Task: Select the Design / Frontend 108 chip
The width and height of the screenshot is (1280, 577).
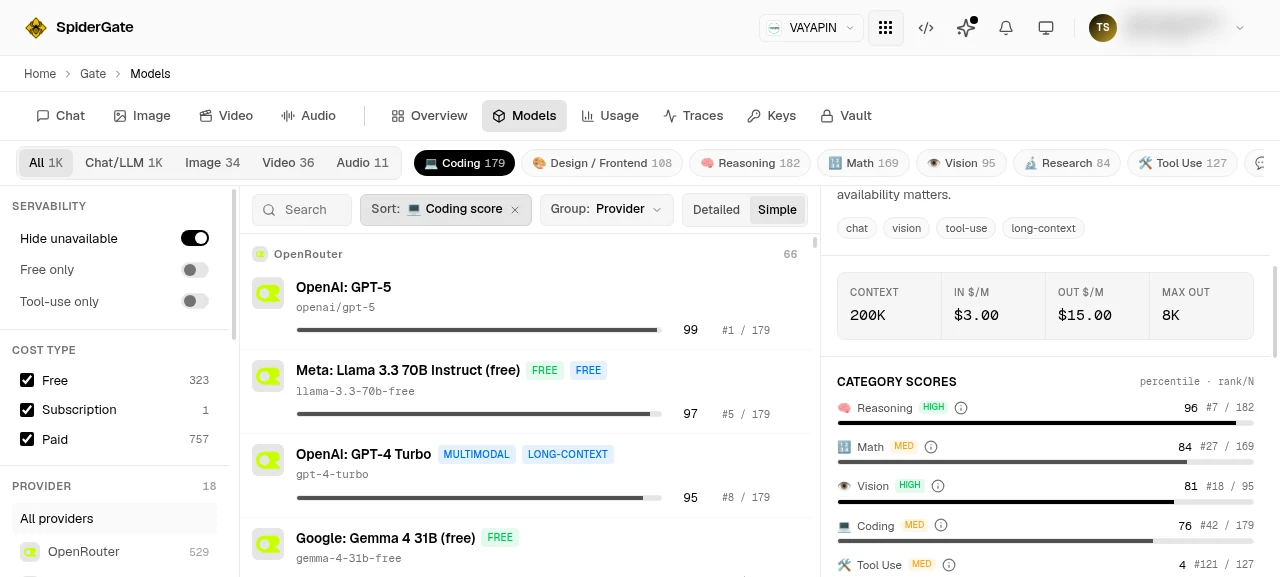Action: tap(602, 163)
